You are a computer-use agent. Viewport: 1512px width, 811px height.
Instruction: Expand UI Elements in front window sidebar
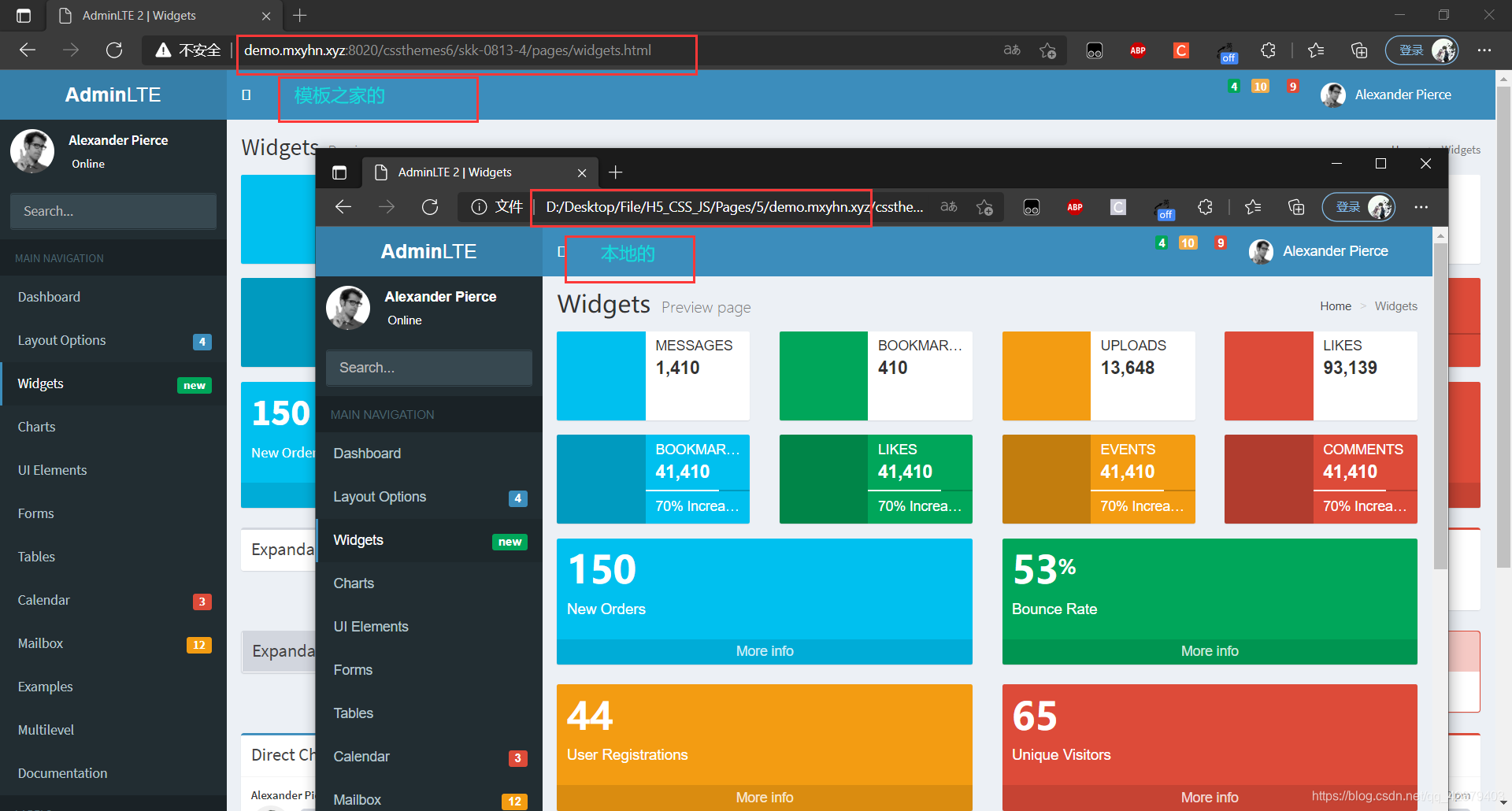click(x=429, y=627)
